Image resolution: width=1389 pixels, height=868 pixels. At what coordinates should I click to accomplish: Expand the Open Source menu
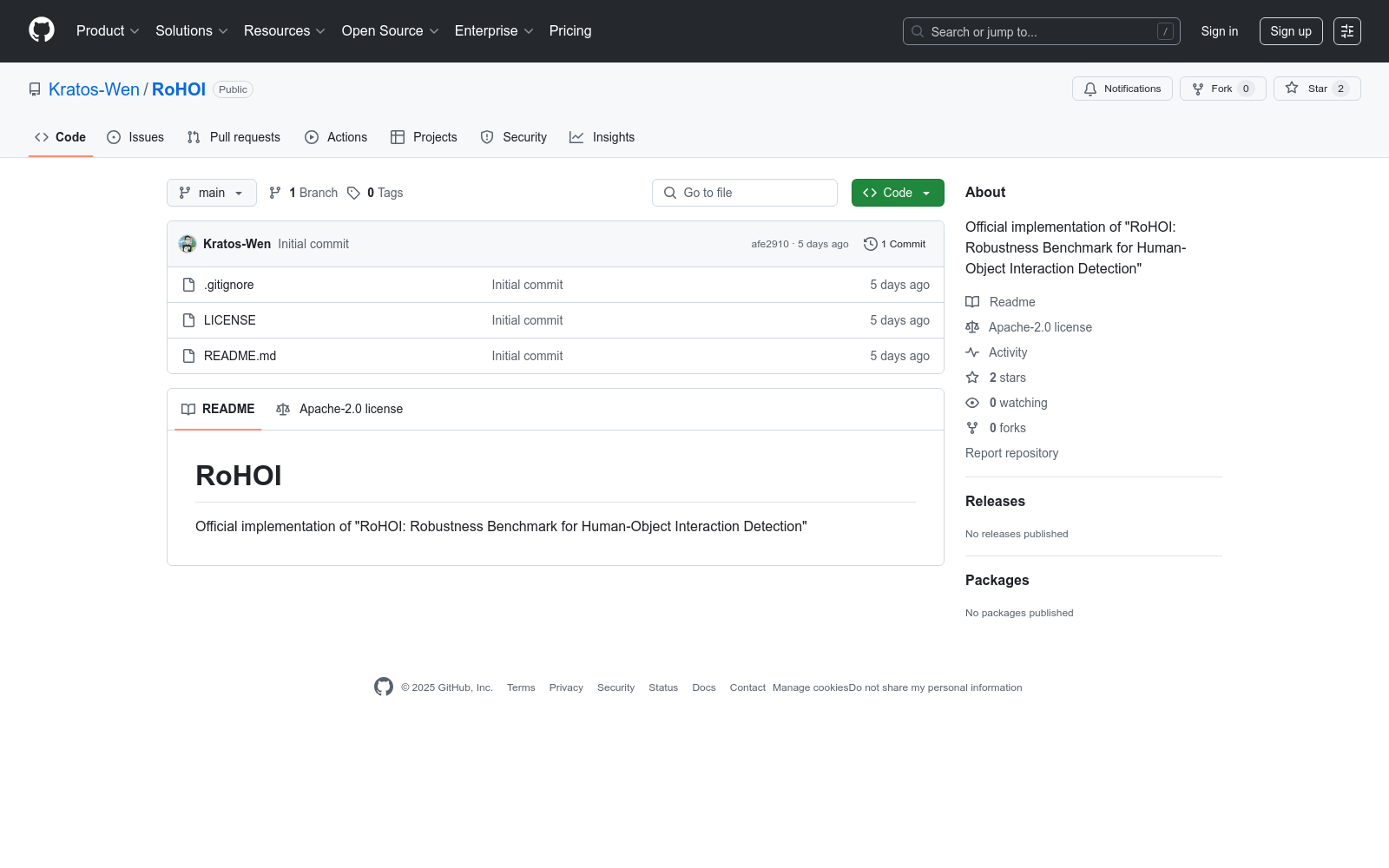point(391,30)
